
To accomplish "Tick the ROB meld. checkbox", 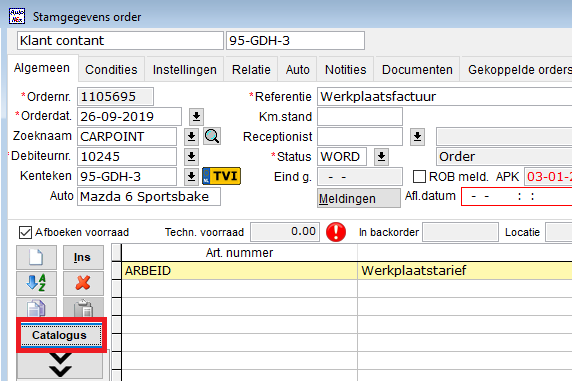I will tap(419, 177).
